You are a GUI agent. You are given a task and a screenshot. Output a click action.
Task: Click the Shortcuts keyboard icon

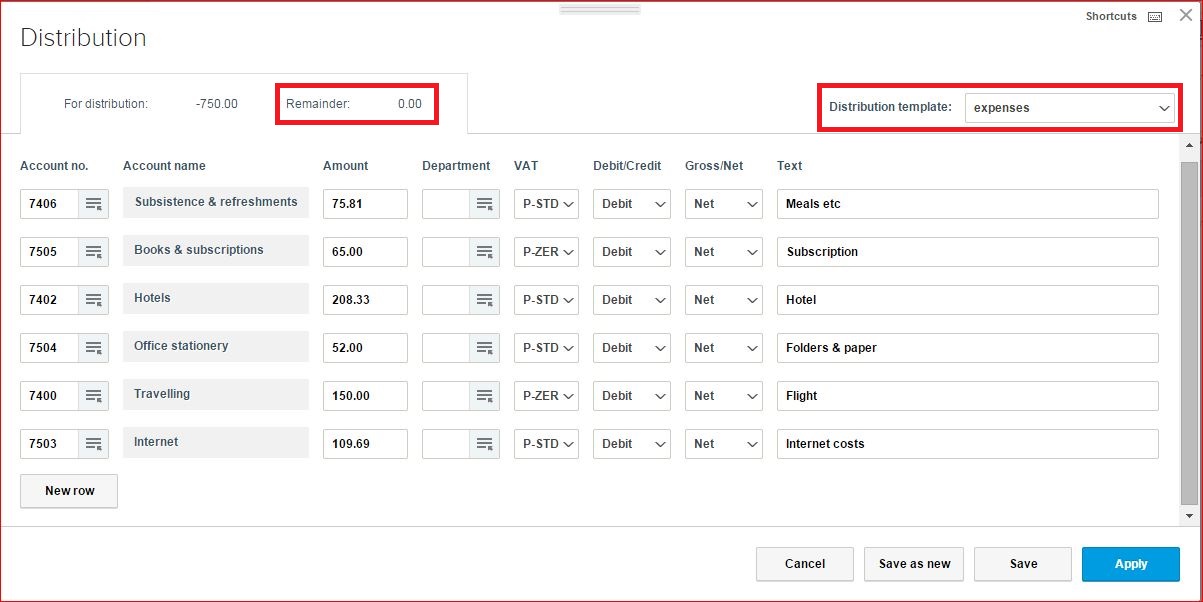1154,16
